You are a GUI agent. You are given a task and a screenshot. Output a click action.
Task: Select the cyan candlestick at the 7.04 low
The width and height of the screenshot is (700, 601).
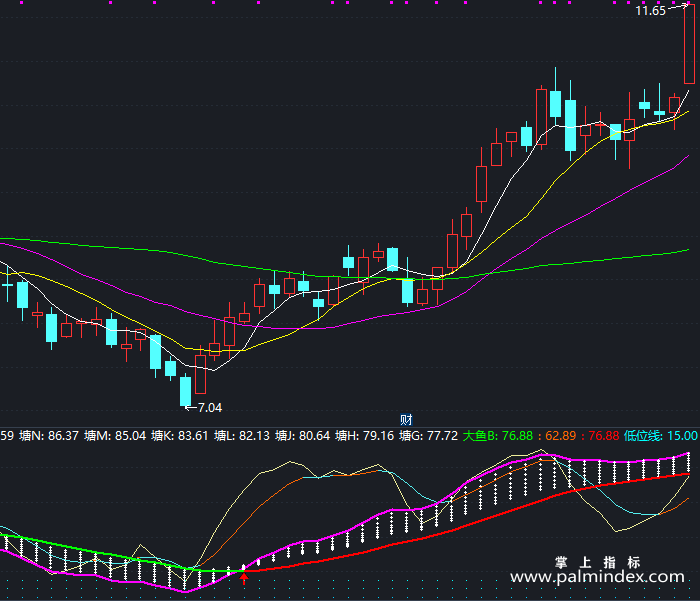(x=185, y=391)
